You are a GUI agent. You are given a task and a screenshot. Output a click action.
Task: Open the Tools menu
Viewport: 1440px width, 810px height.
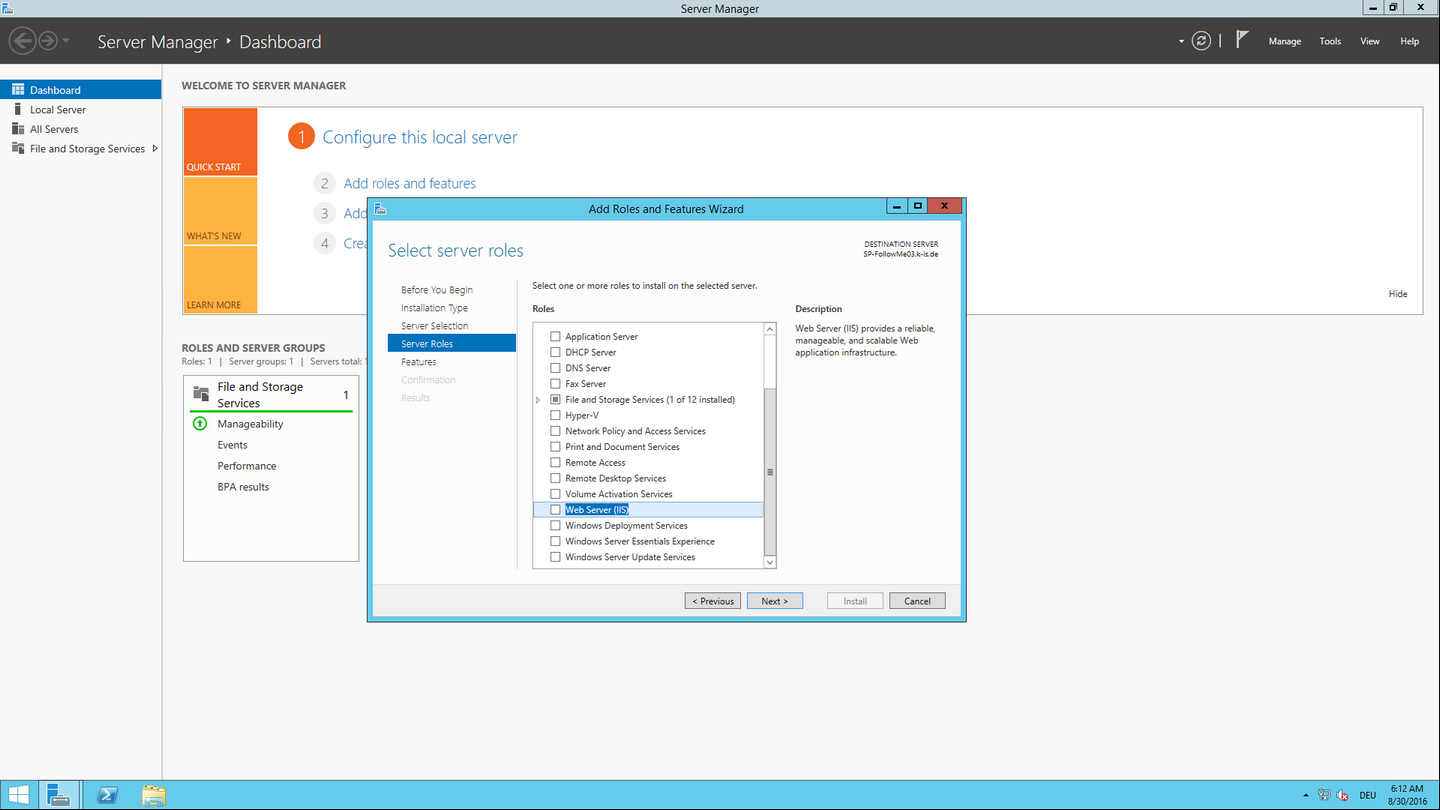click(1330, 41)
